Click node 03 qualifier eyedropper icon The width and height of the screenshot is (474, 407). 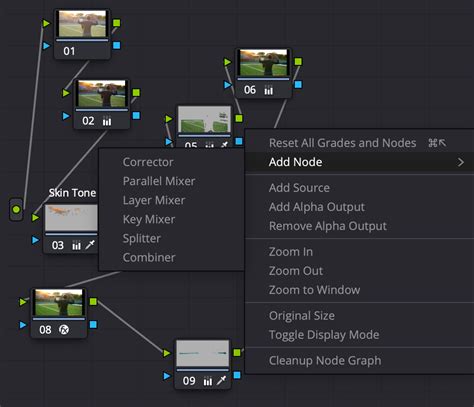point(90,245)
